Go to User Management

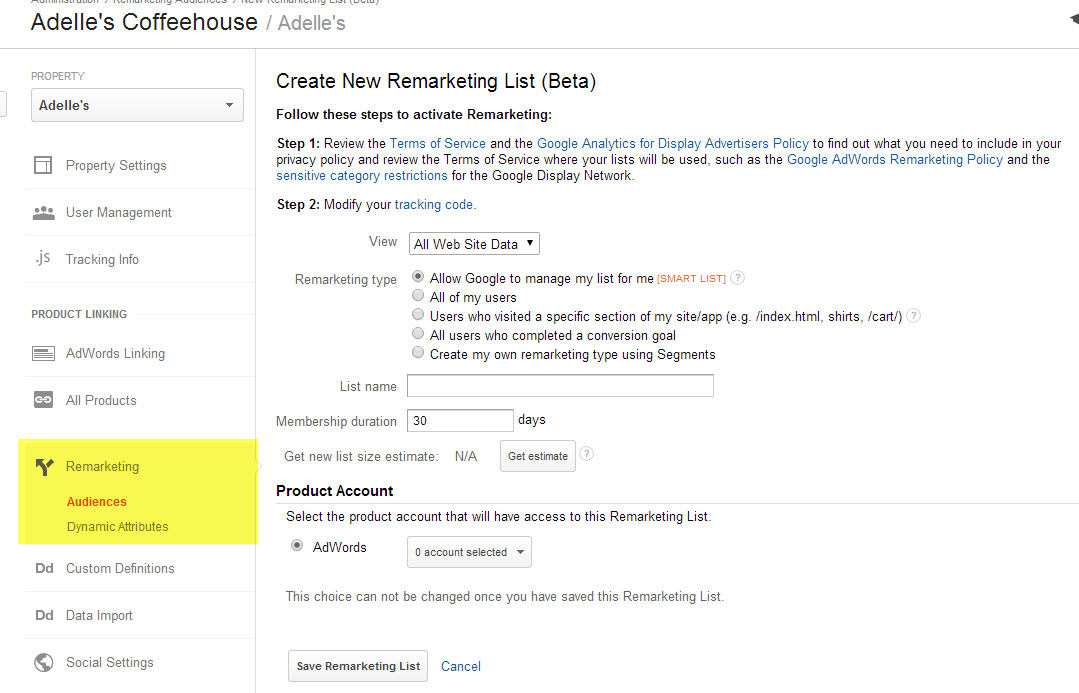tap(118, 213)
